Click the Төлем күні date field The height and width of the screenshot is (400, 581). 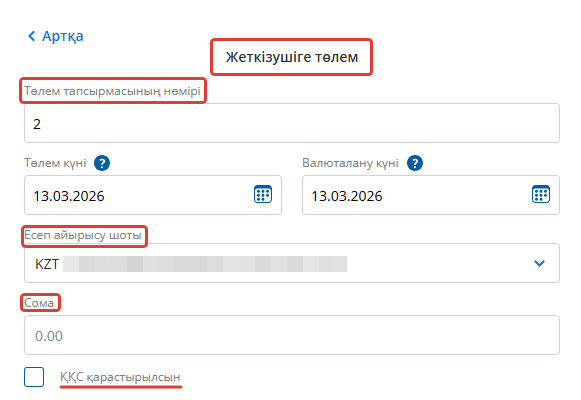[x=153, y=195]
